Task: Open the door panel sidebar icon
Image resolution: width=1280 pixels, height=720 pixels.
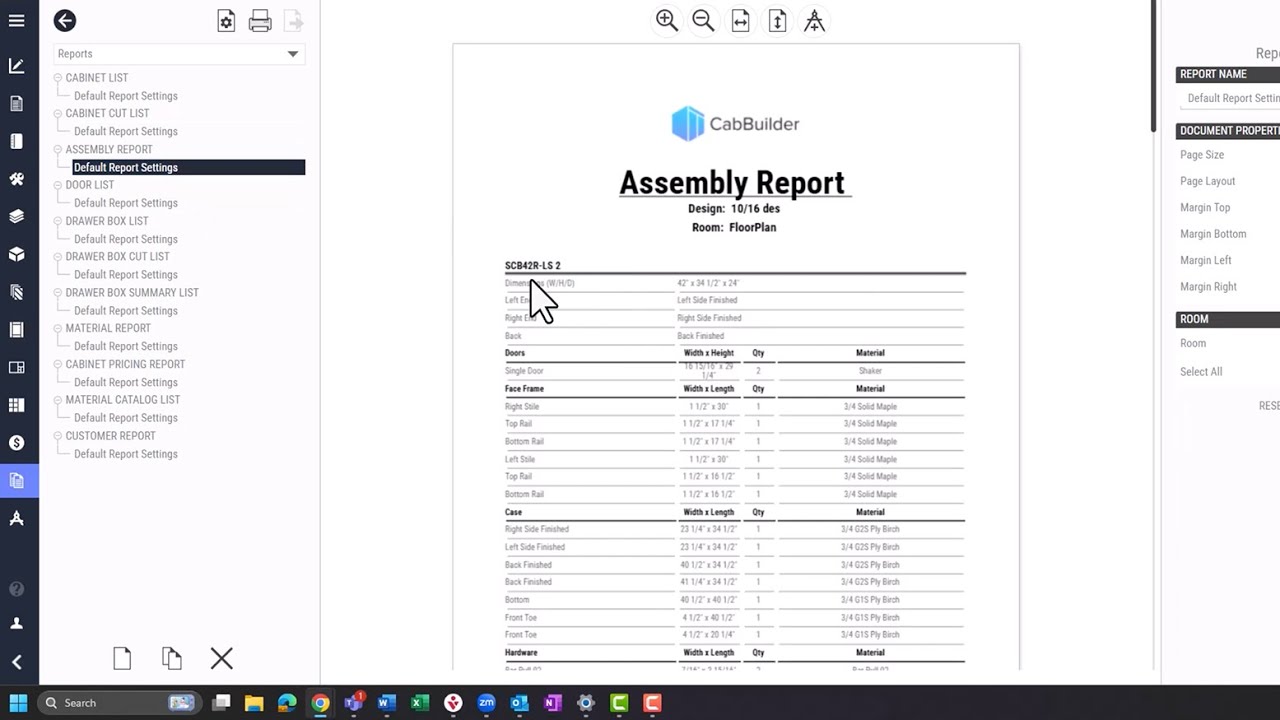Action: [x=16, y=329]
